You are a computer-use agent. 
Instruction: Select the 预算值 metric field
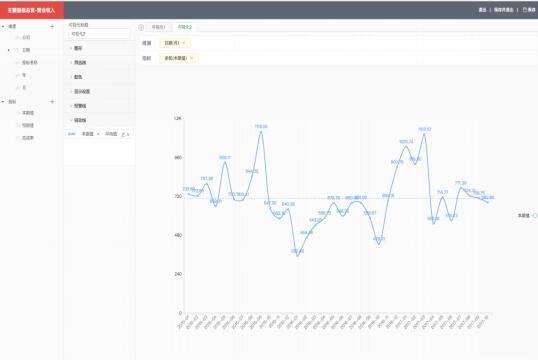pos(28,125)
